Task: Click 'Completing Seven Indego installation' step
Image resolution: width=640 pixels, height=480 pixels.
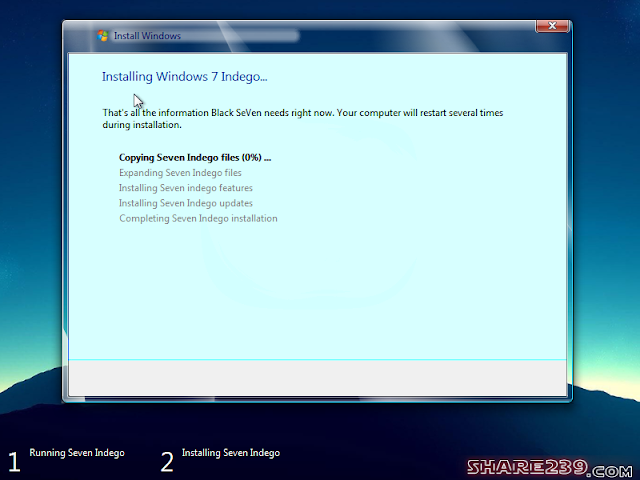Action: click(x=198, y=218)
